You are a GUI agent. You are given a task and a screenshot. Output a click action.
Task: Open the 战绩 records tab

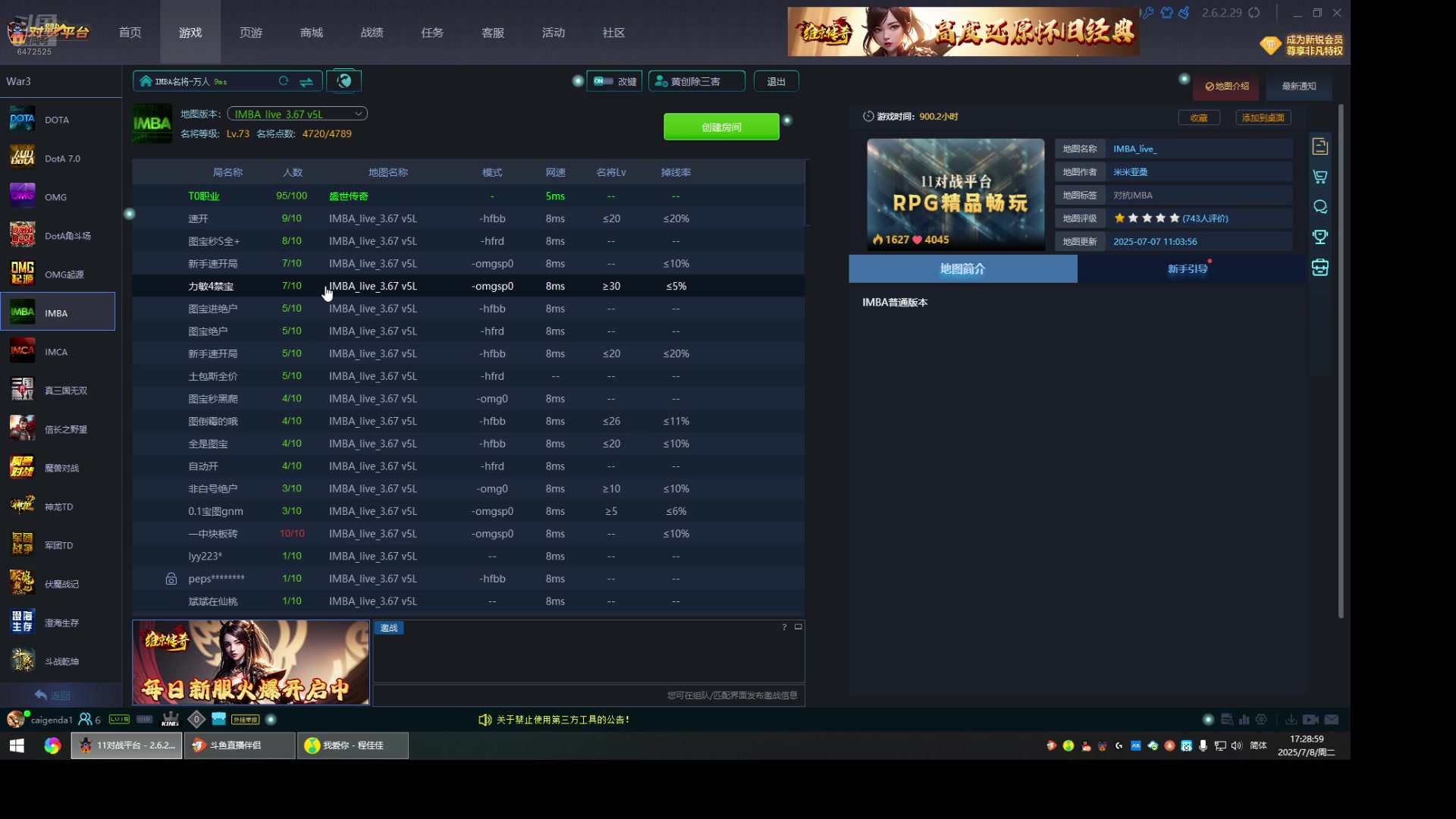[372, 33]
